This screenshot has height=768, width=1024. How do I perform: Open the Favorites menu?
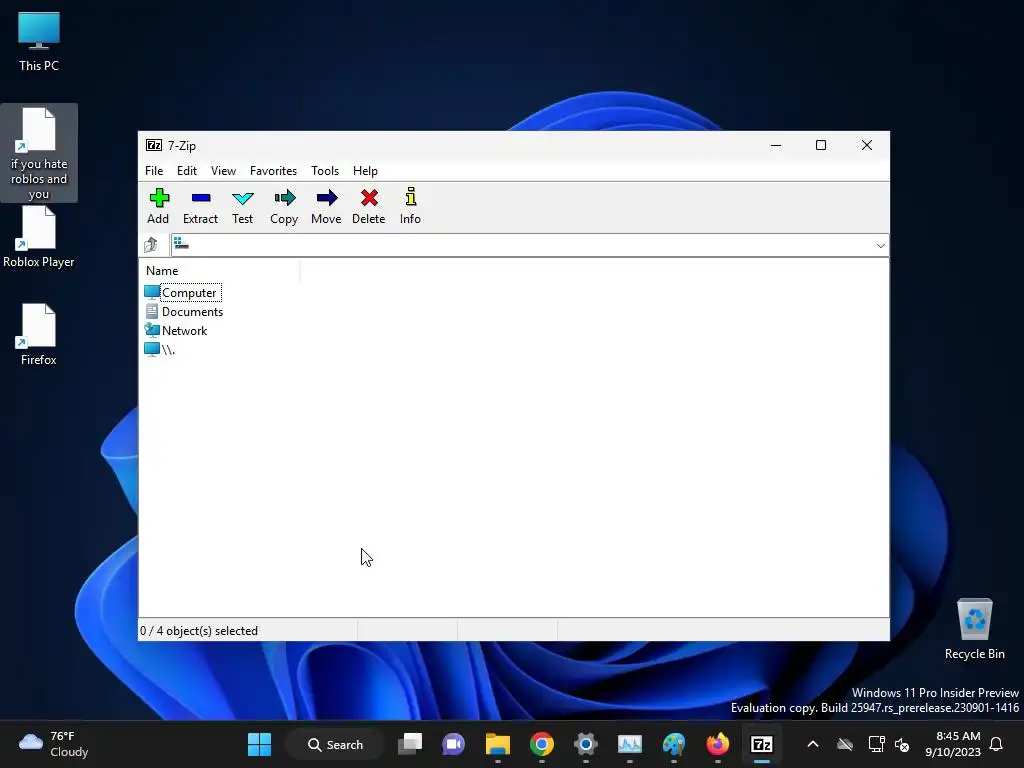coord(273,170)
